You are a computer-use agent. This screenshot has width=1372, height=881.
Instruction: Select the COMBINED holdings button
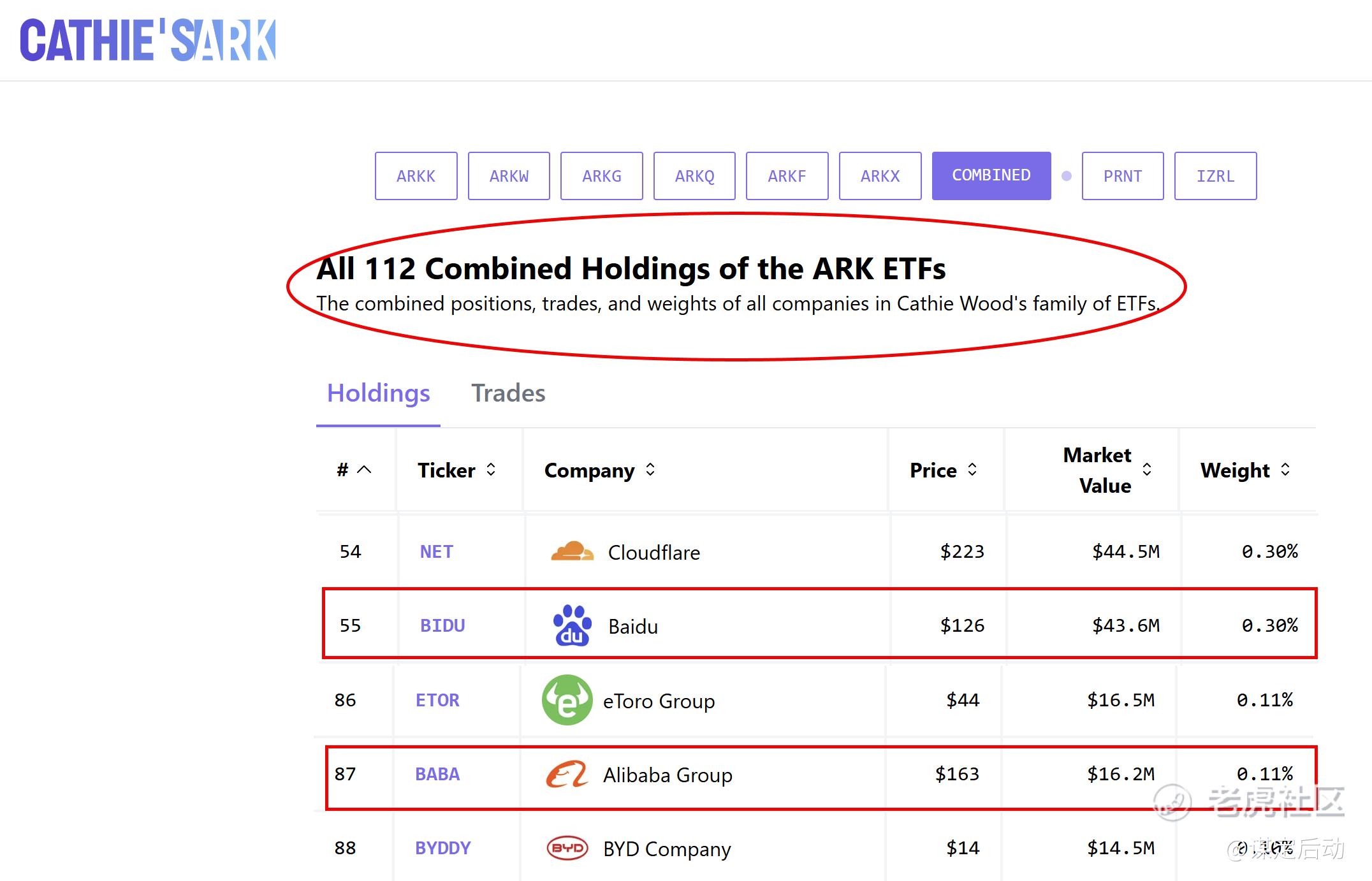point(991,176)
